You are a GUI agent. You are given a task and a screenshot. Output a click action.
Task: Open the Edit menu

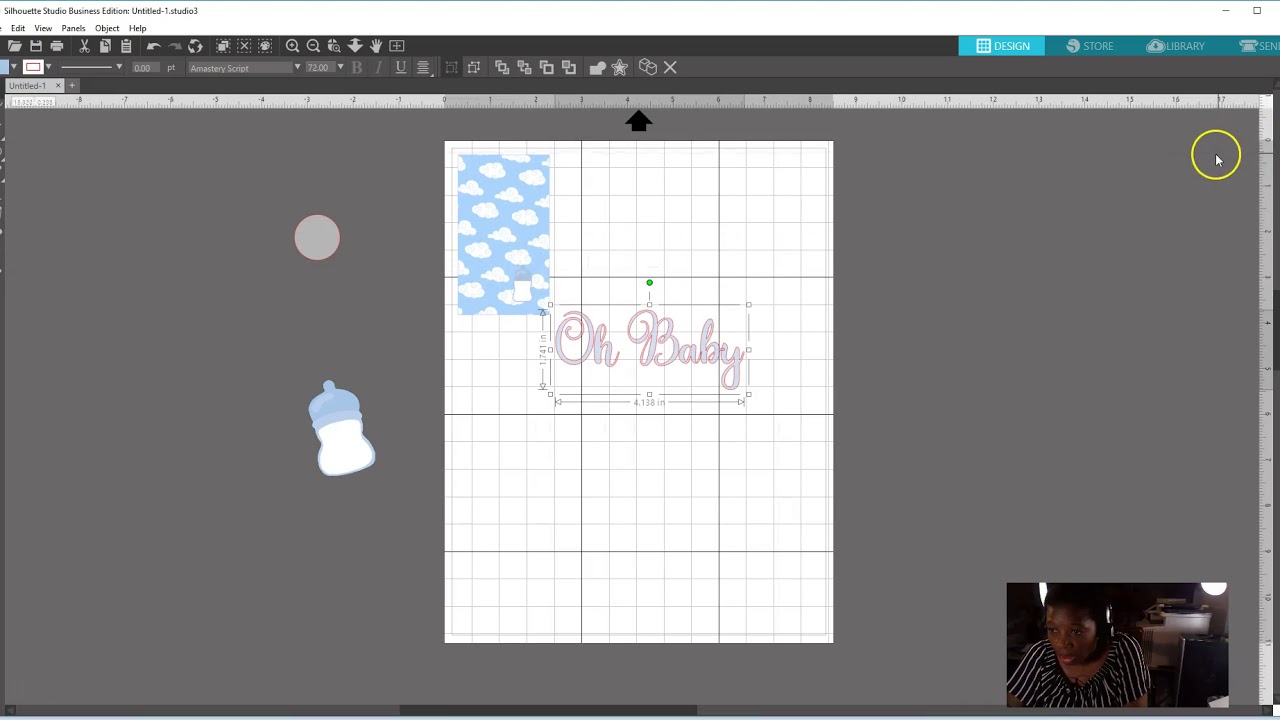[x=18, y=28]
